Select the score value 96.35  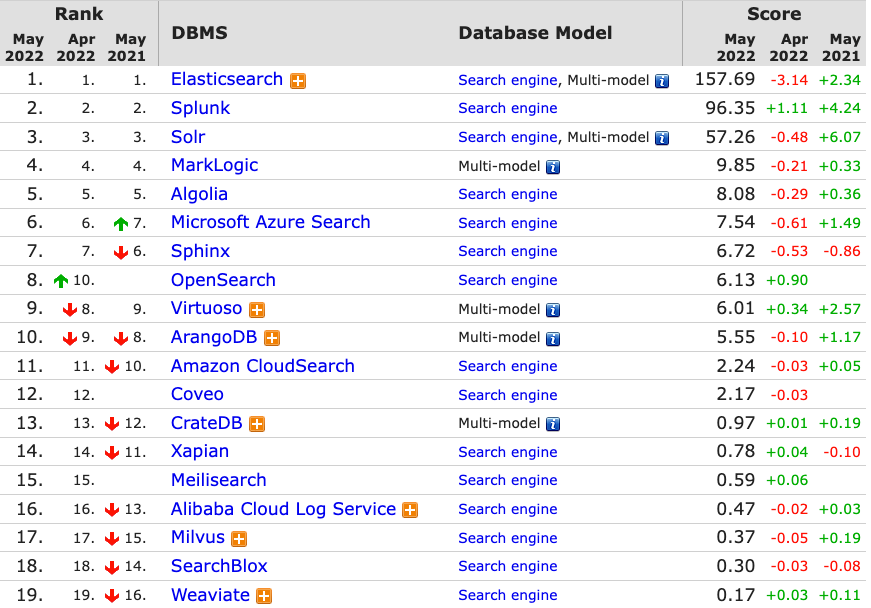[x=730, y=108]
